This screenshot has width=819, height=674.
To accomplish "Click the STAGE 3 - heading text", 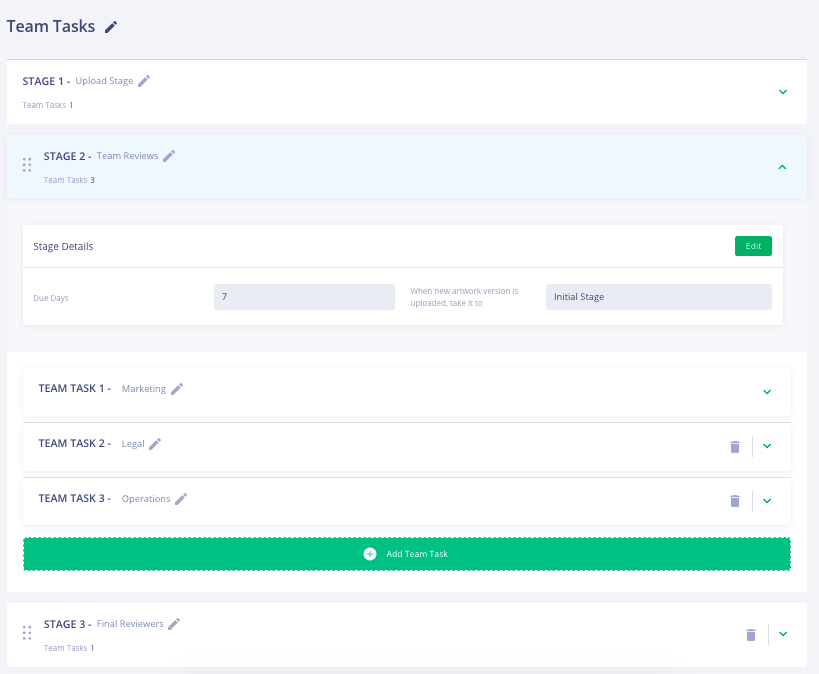I will coord(67,624).
